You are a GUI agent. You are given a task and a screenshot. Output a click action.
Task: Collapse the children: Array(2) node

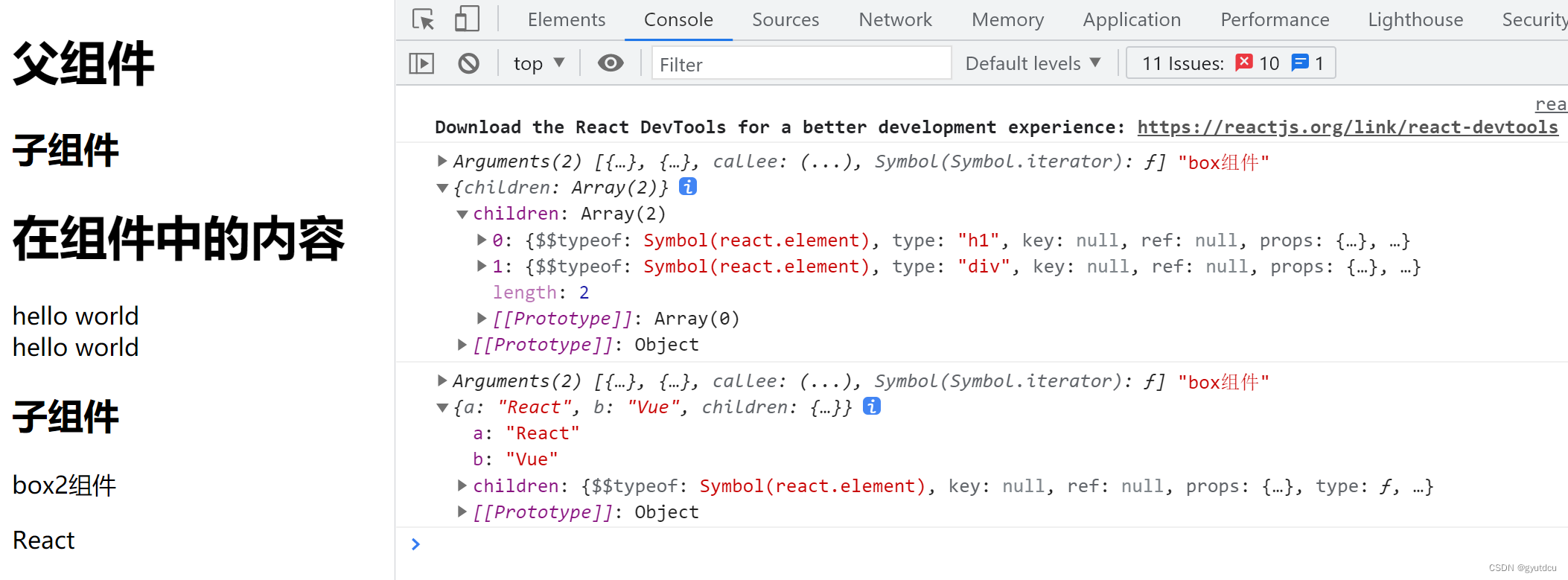[x=462, y=214]
